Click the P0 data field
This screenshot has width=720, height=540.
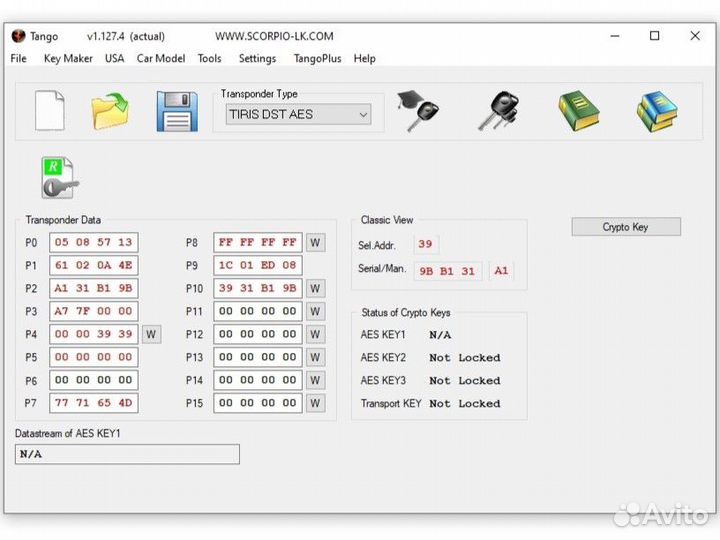click(x=93, y=242)
